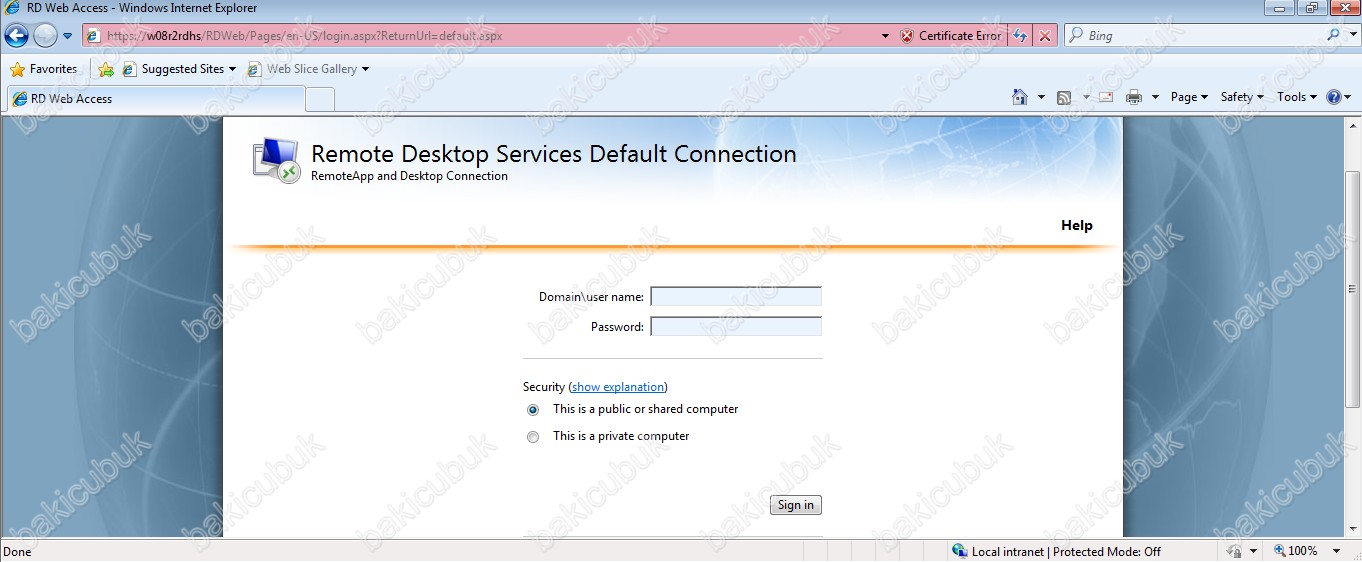Click the show explanation link
Screen dimensions: 1362x562
[x=618, y=387]
